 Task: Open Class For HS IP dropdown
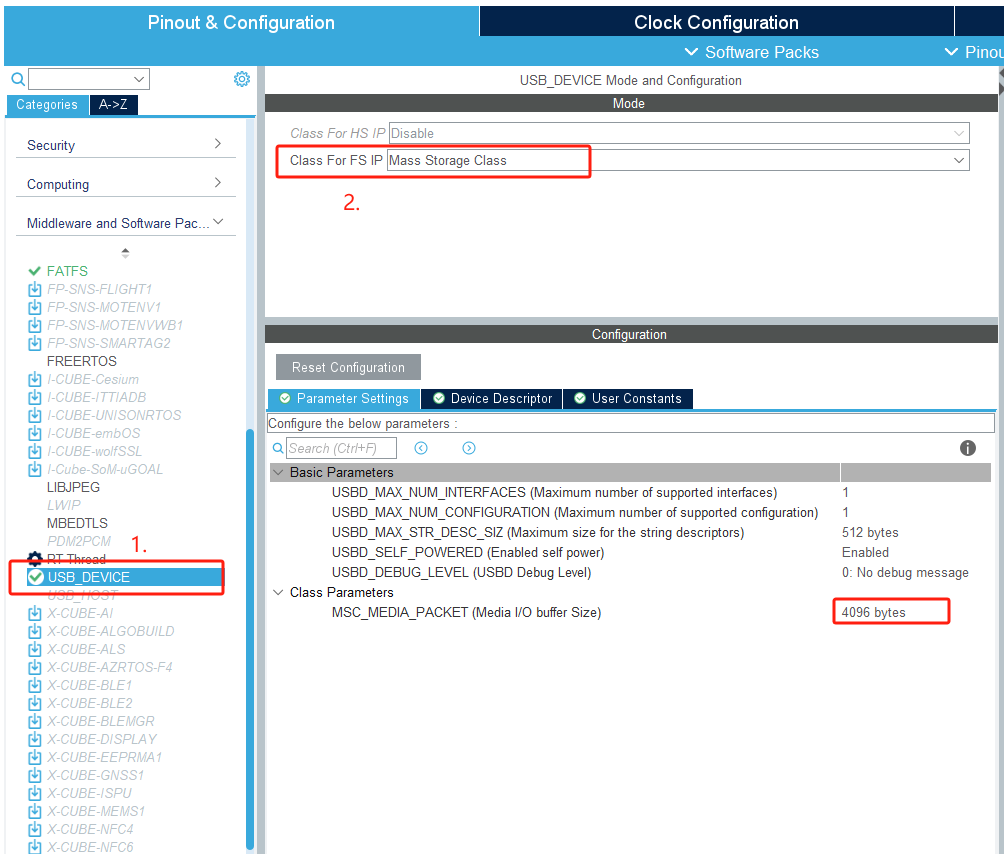[x=959, y=133]
